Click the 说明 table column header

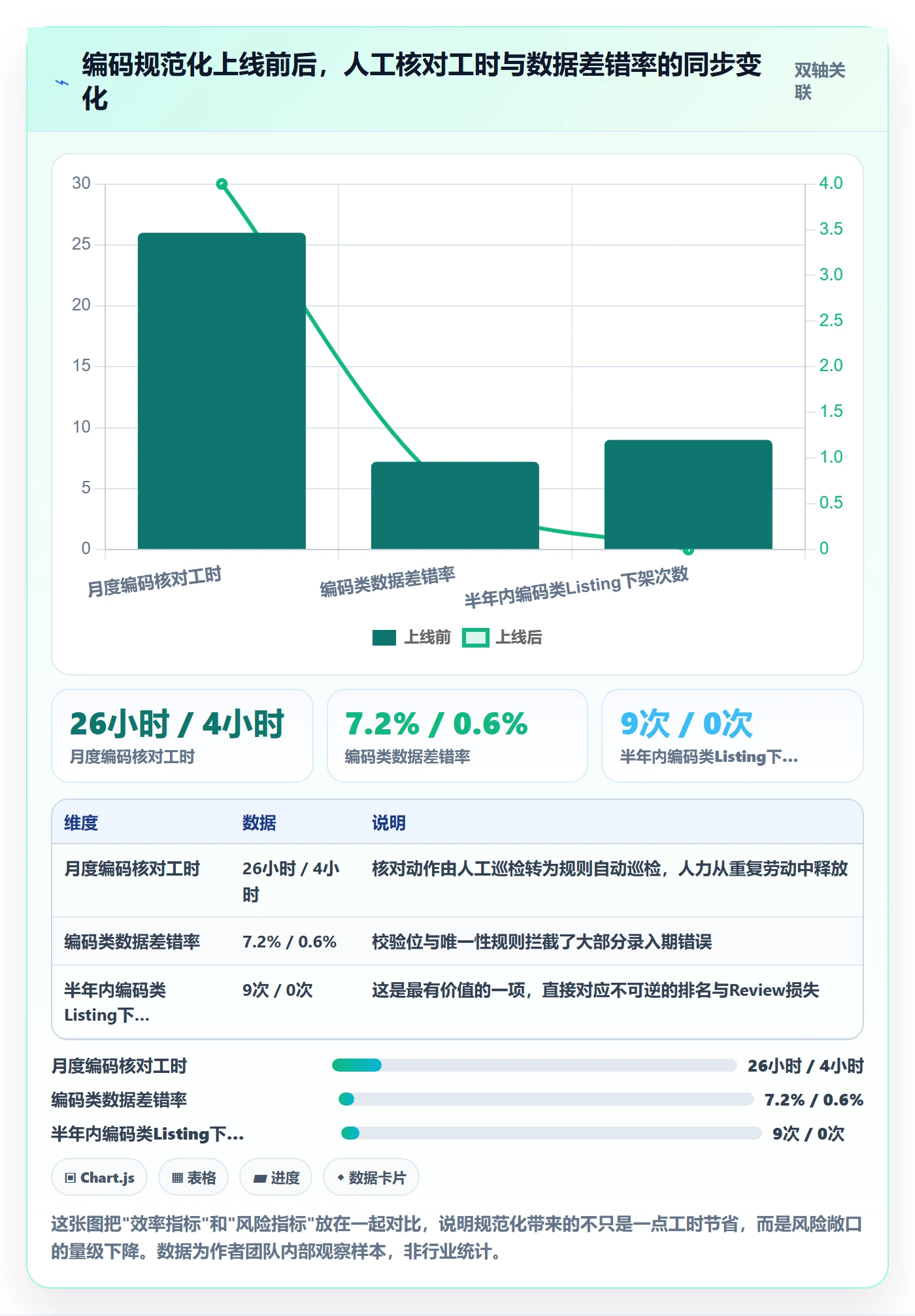coord(389,823)
